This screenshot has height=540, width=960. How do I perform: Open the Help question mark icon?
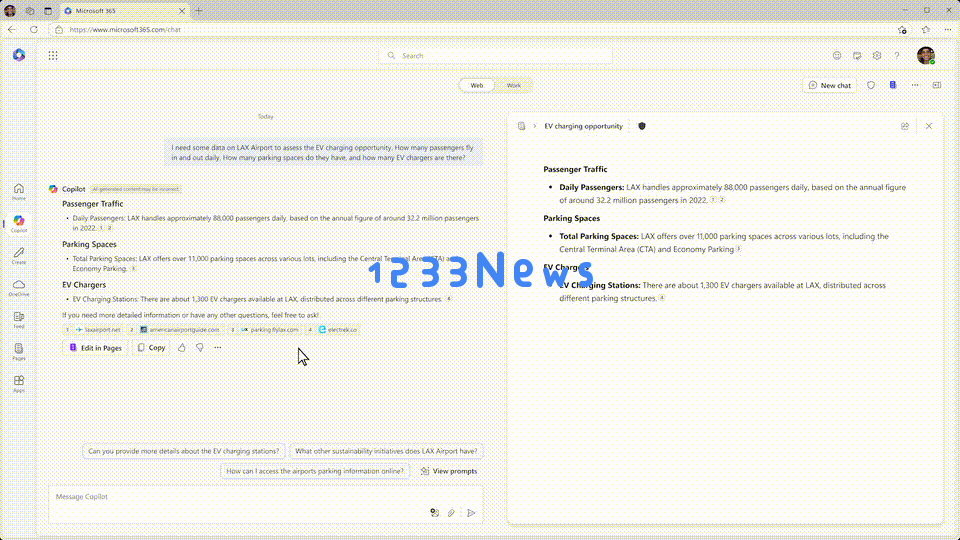897,56
